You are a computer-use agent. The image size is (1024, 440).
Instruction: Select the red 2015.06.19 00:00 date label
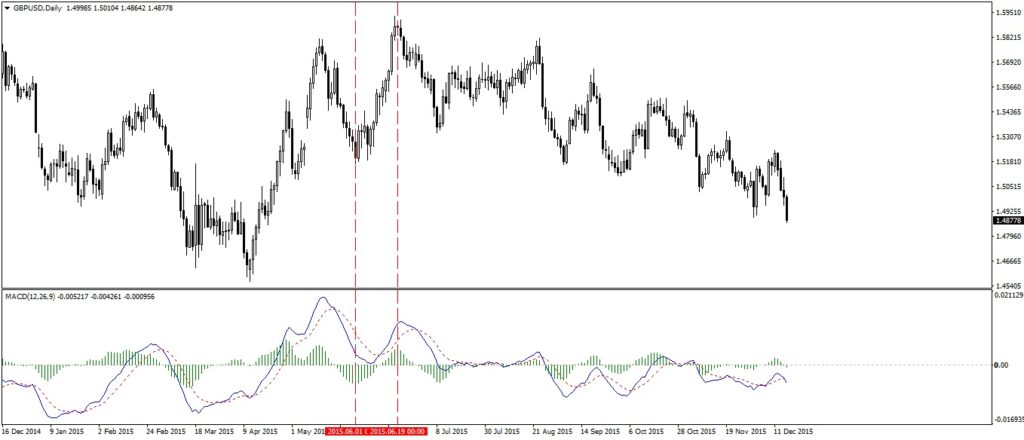[x=397, y=431]
